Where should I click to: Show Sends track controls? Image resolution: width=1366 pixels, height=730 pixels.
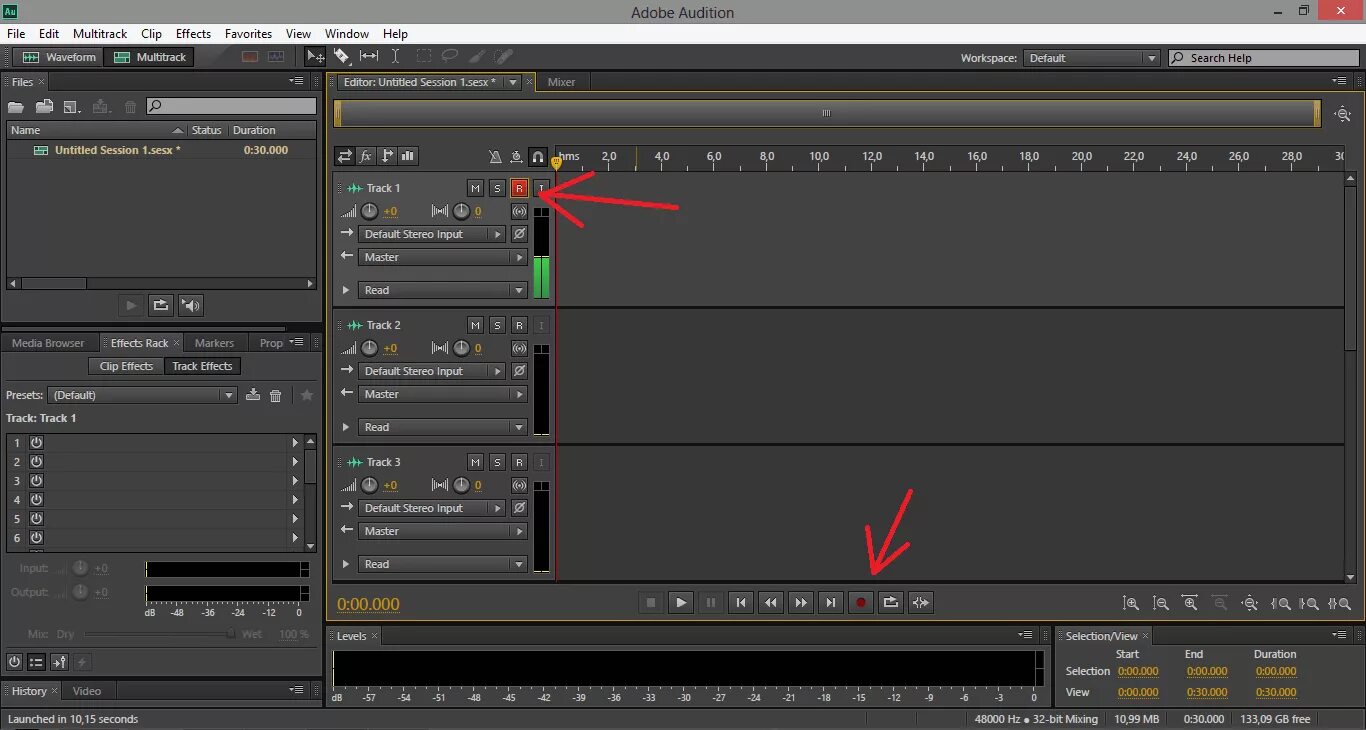387,156
